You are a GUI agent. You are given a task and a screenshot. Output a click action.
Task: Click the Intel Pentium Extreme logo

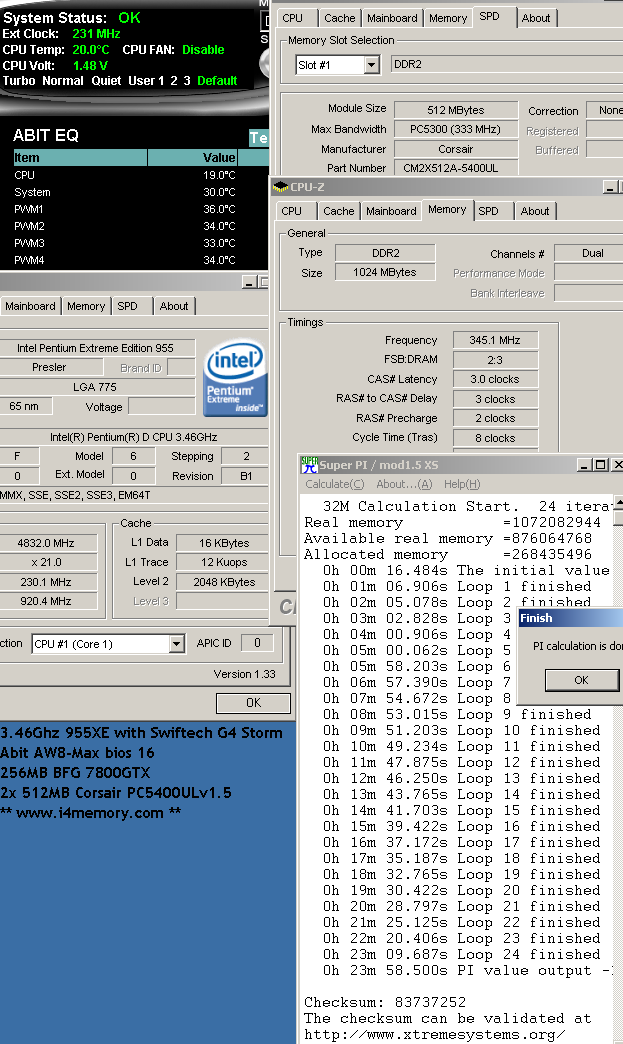[236, 380]
